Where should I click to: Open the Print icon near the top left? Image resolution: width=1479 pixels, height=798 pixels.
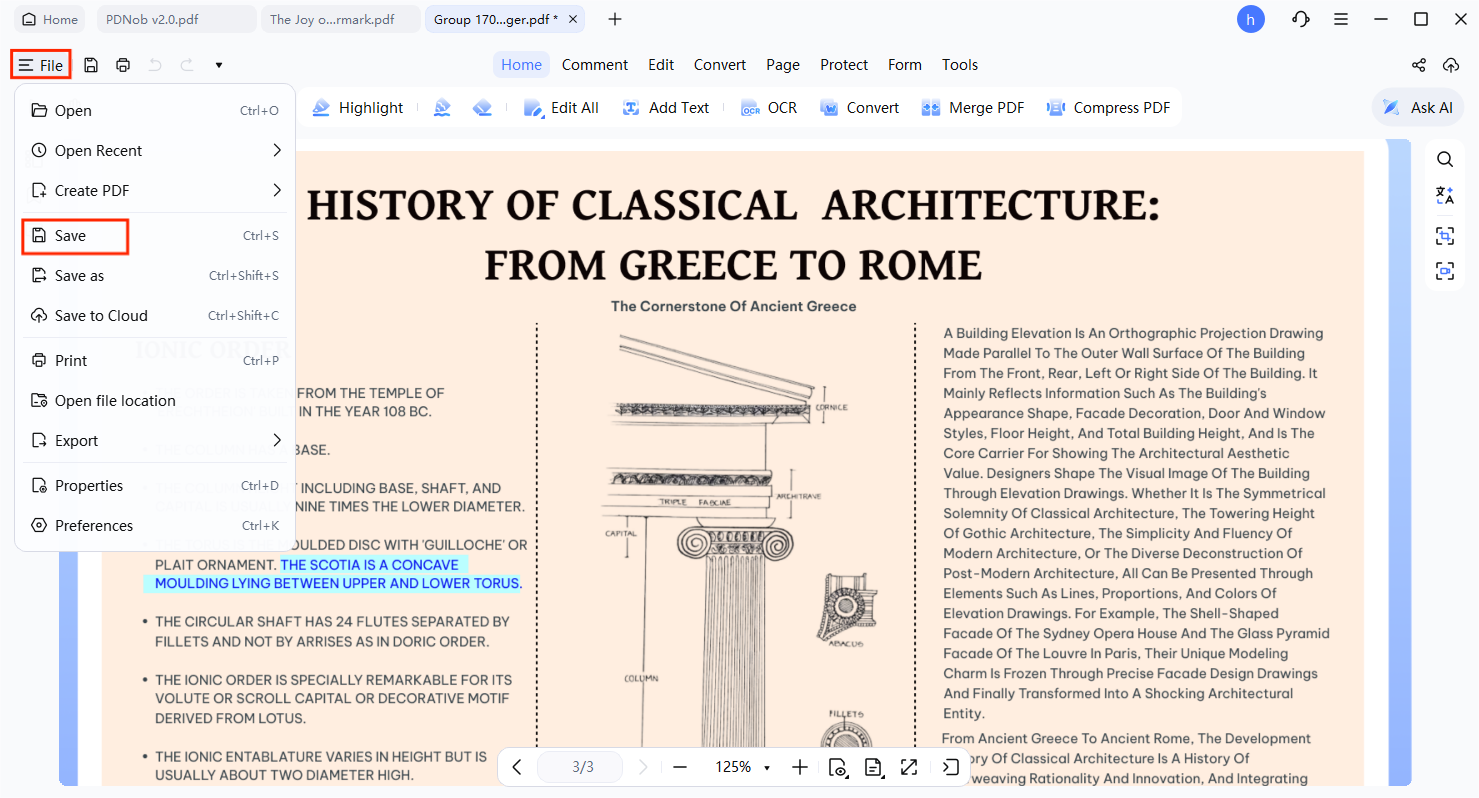[x=122, y=64]
